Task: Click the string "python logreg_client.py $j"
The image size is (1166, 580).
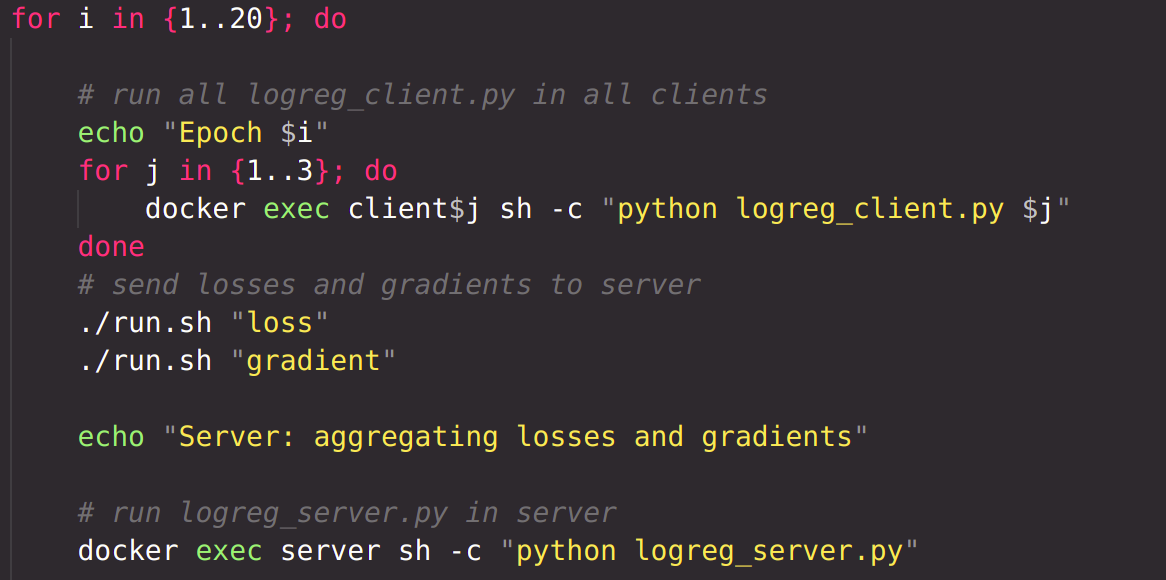Action: point(835,210)
